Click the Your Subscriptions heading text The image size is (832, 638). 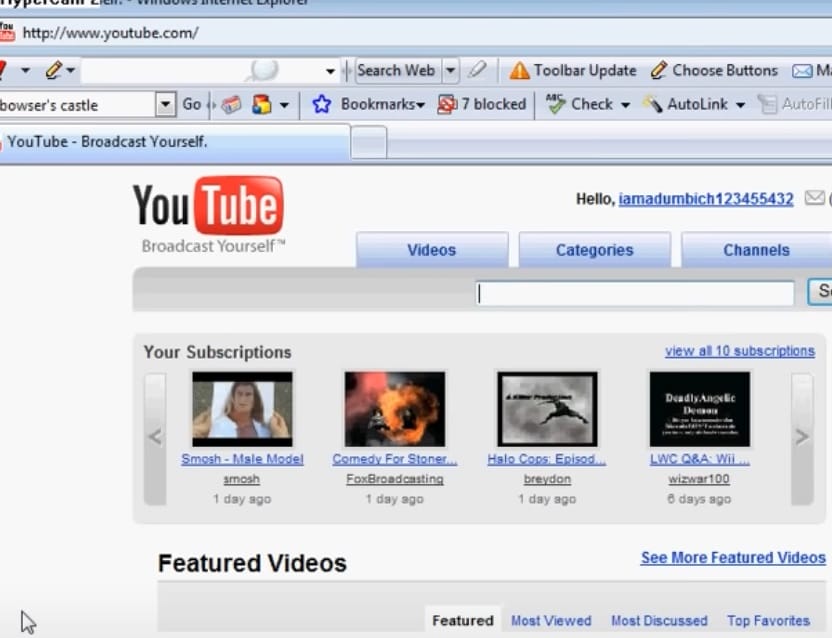(218, 352)
